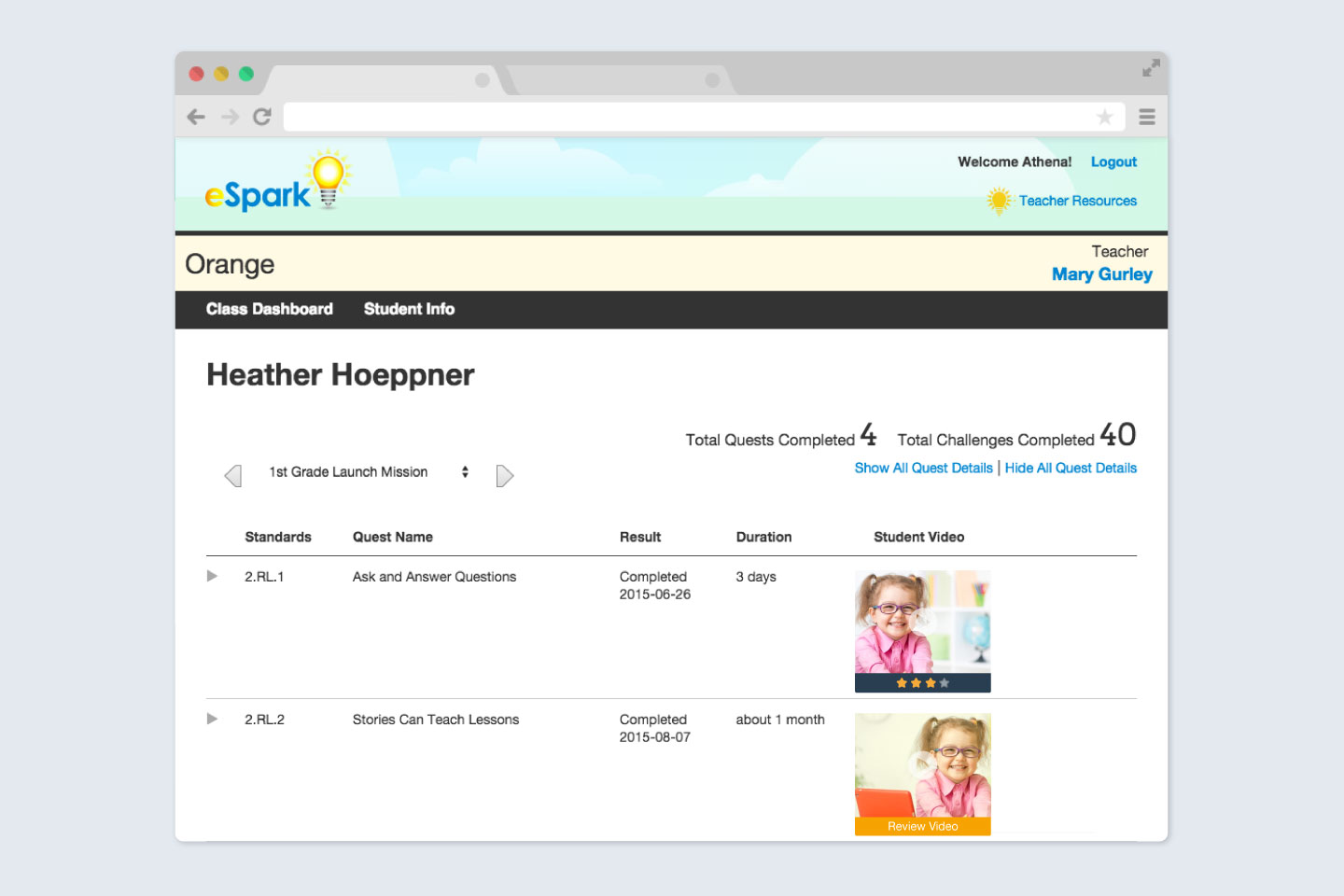Open the Ask and Answer Questions video thumbnail

(x=922, y=623)
